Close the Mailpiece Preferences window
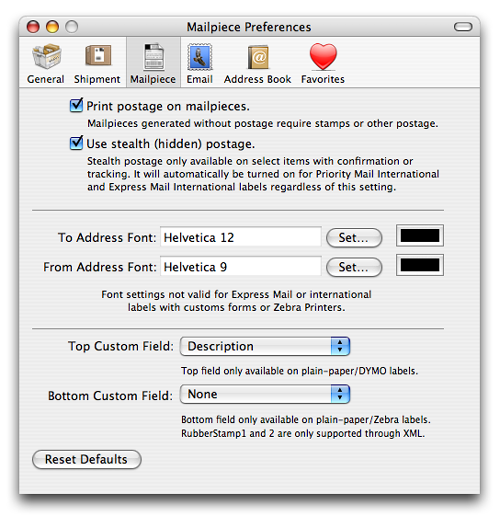 click(33, 27)
